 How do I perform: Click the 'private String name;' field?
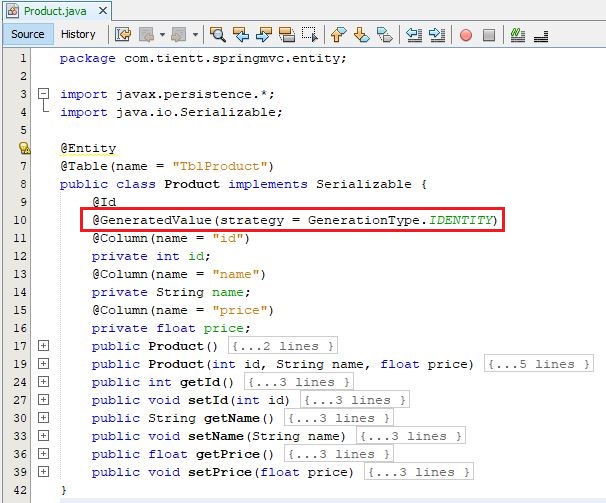click(171, 292)
